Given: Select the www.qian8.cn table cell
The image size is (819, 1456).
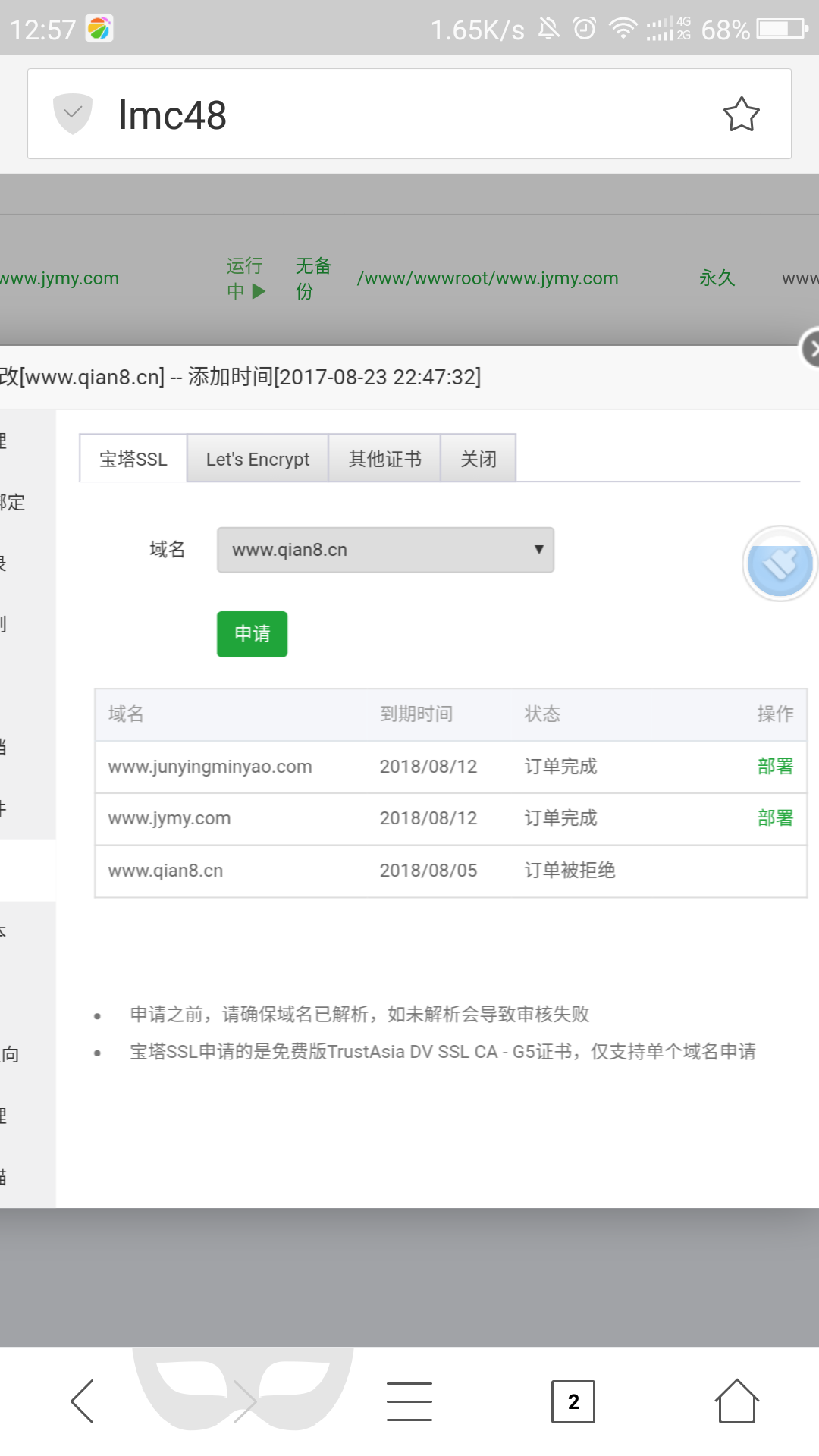Looking at the screenshot, I should coord(165,871).
